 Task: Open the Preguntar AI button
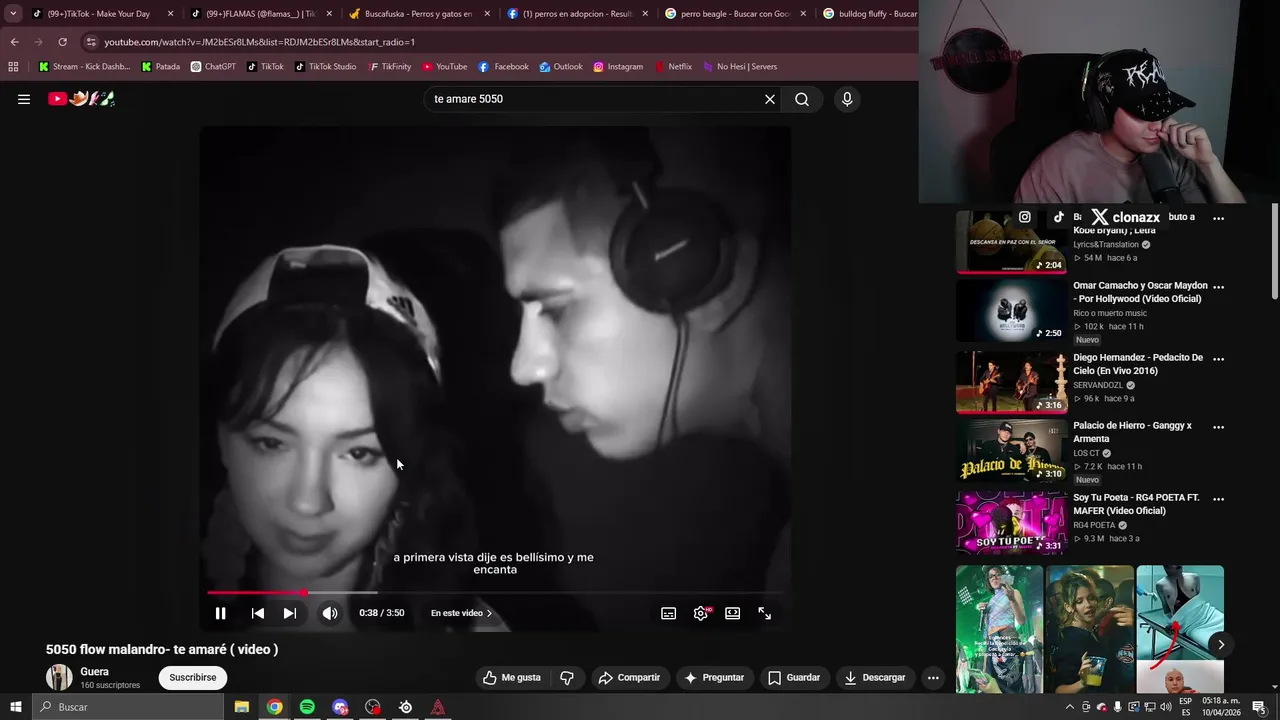[714, 677]
